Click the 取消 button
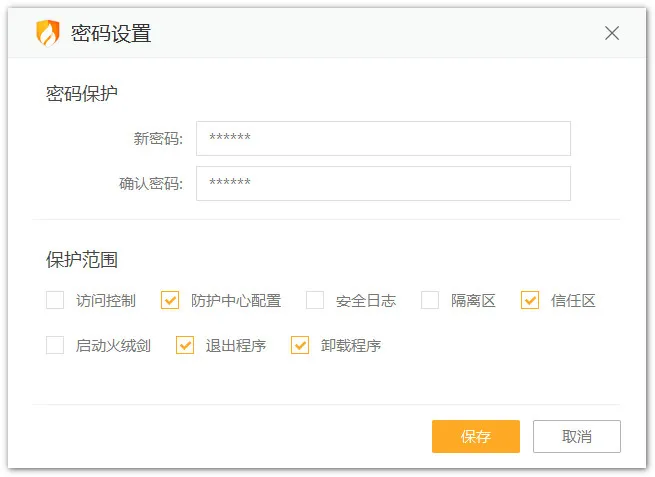The height and width of the screenshot is (477, 655). tap(577, 436)
